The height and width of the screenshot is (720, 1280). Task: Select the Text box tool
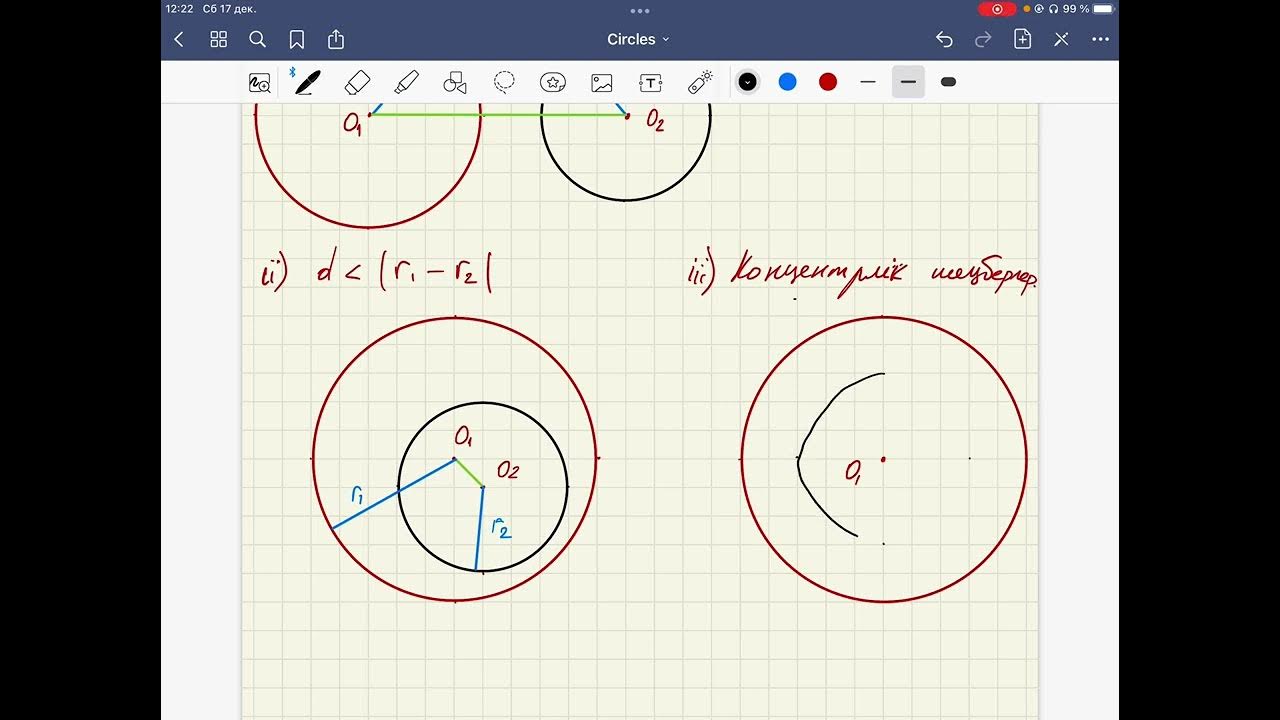(651, 82)
